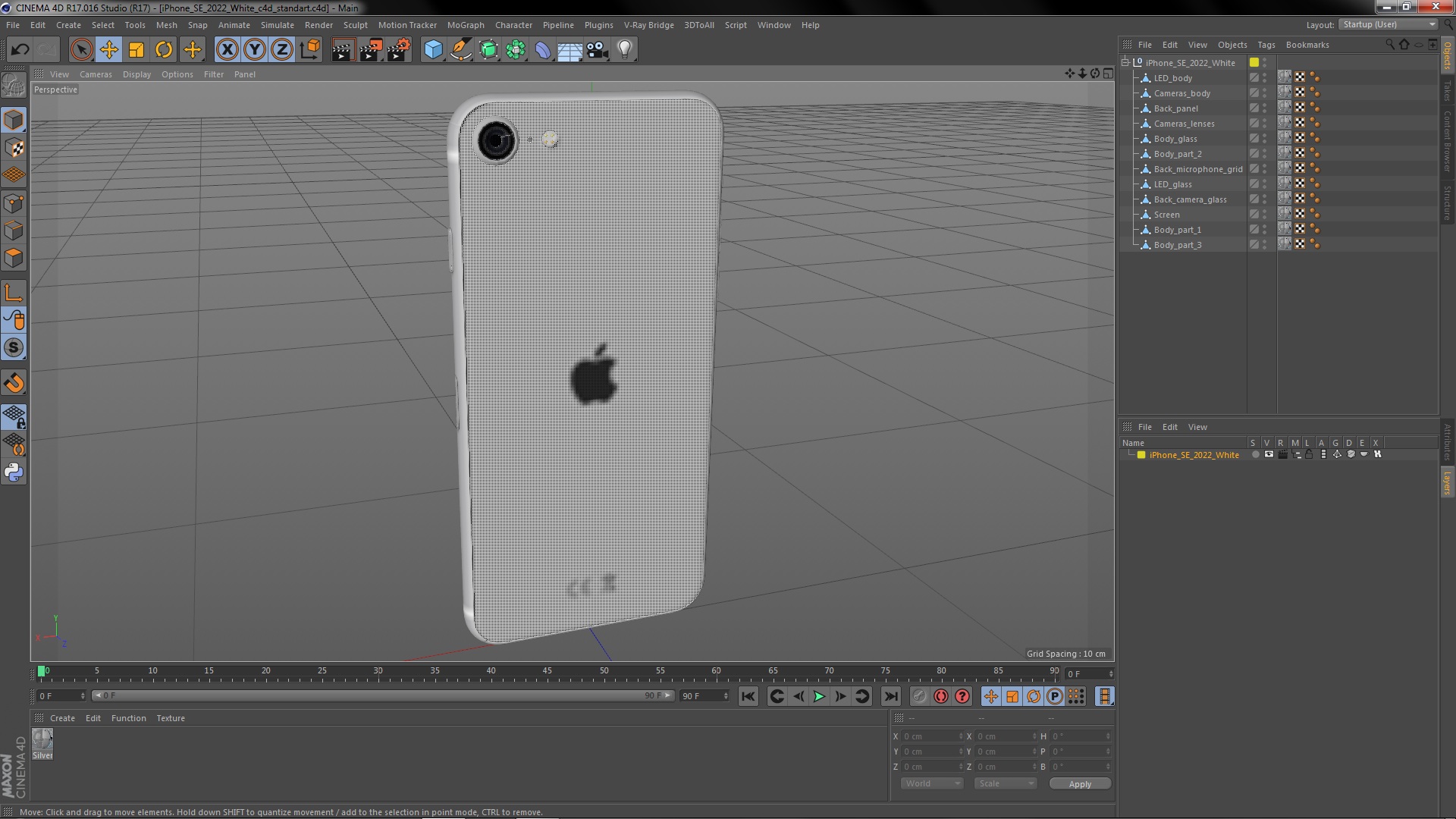Screen dimensions: 1456x819
Task: Open the viewport Display menu
Action: point(136,74)
